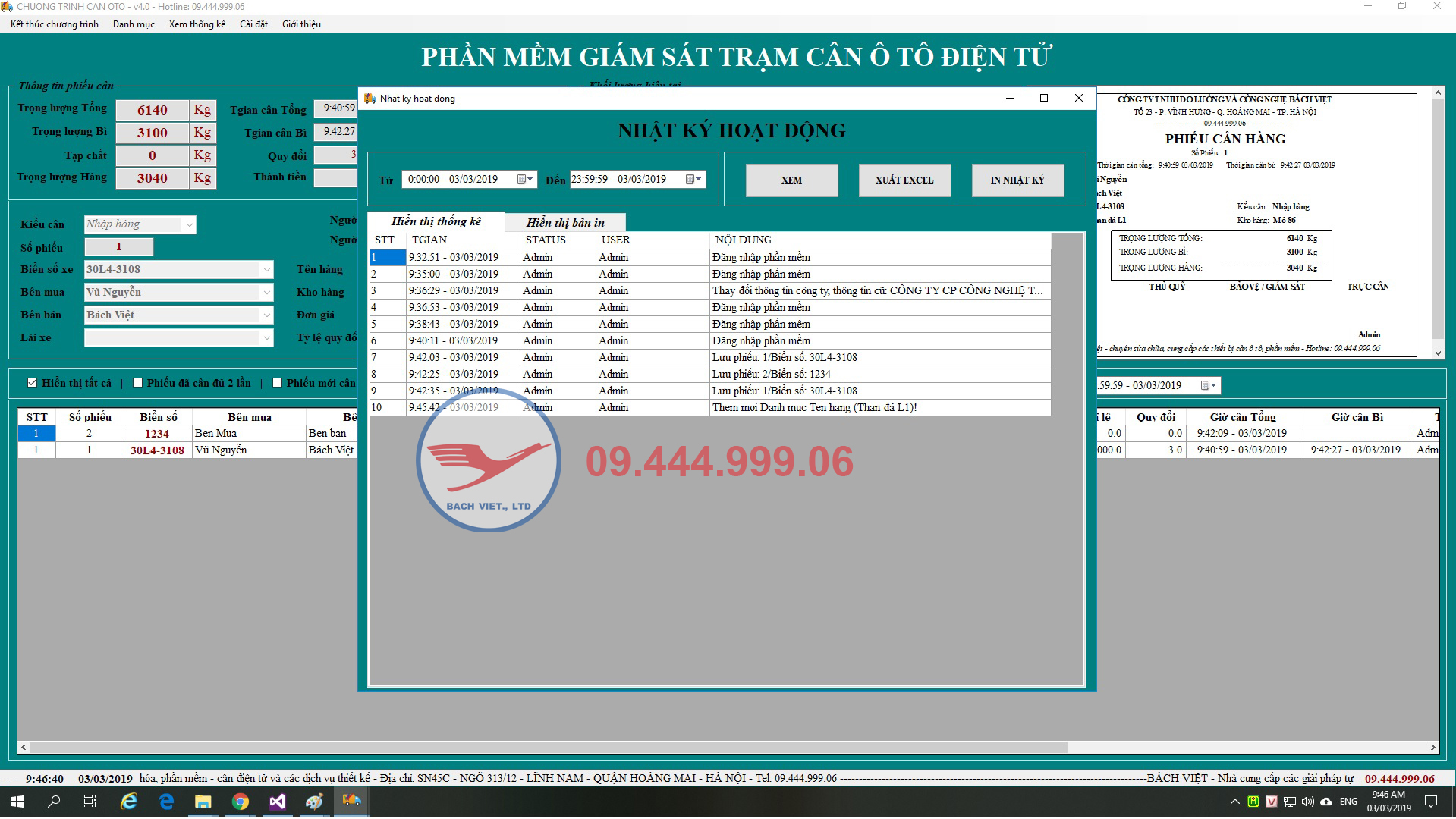Expand the Biển số xe dropdown

click(x=266, y=270)
